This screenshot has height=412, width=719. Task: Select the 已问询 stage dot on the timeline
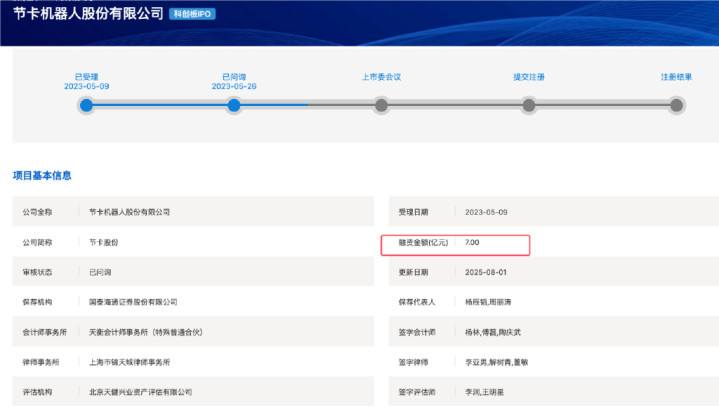pos(234,106)
